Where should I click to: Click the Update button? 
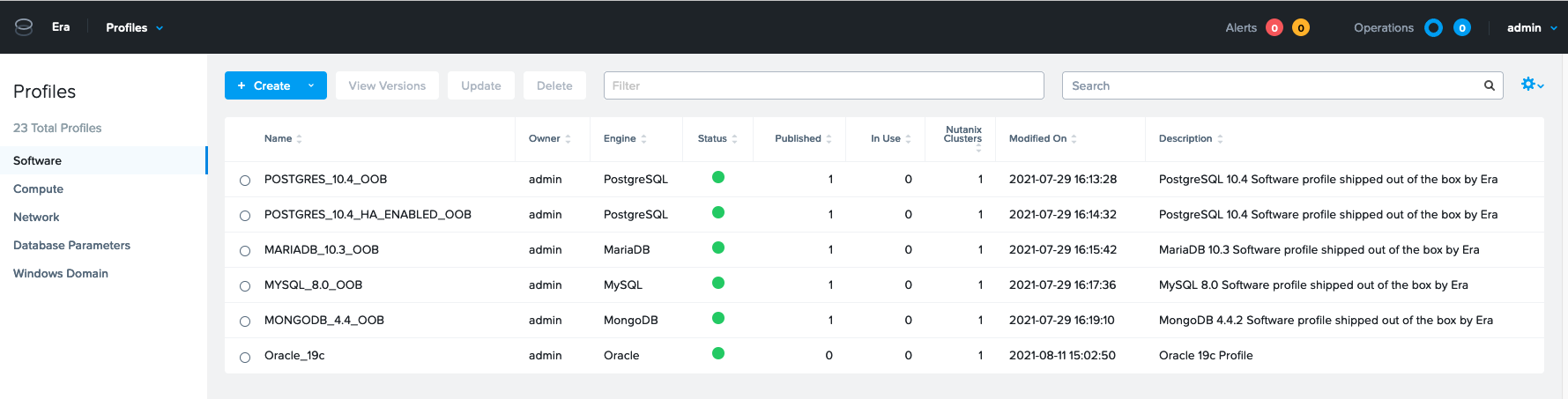pos(481,85)
